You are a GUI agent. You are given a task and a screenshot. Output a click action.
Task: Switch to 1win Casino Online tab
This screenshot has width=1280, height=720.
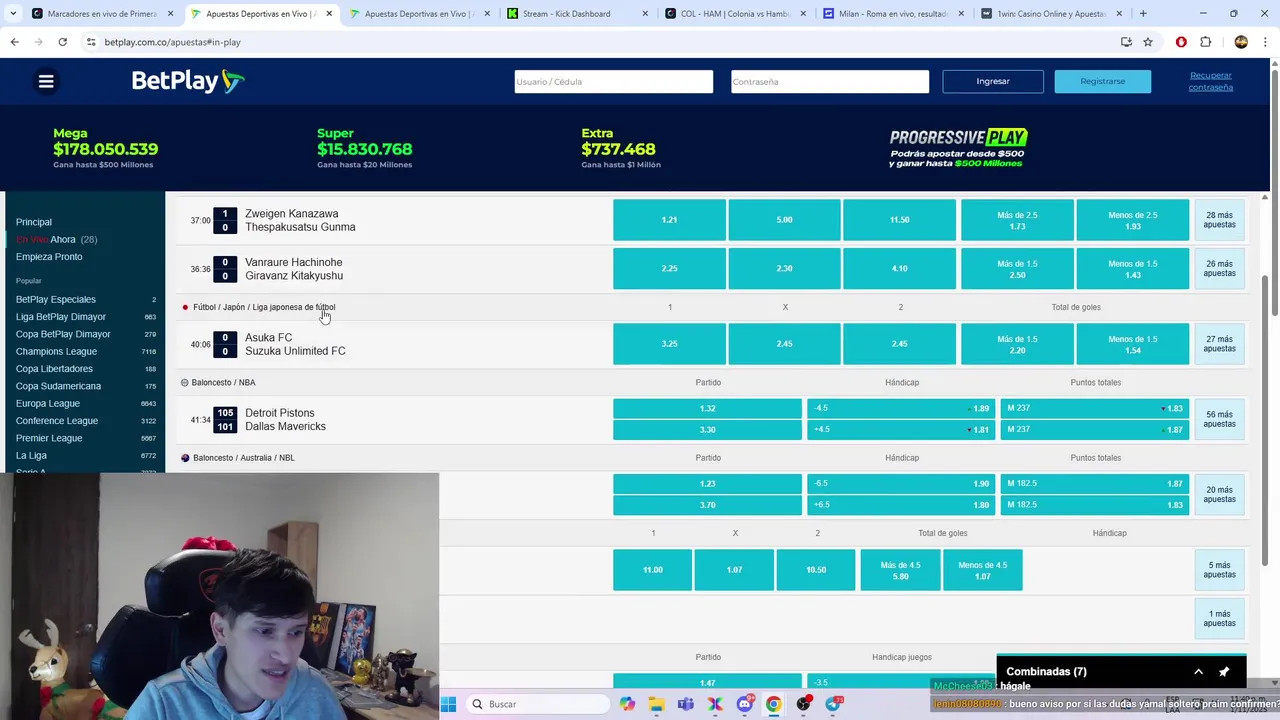[x=1051, y=14]
